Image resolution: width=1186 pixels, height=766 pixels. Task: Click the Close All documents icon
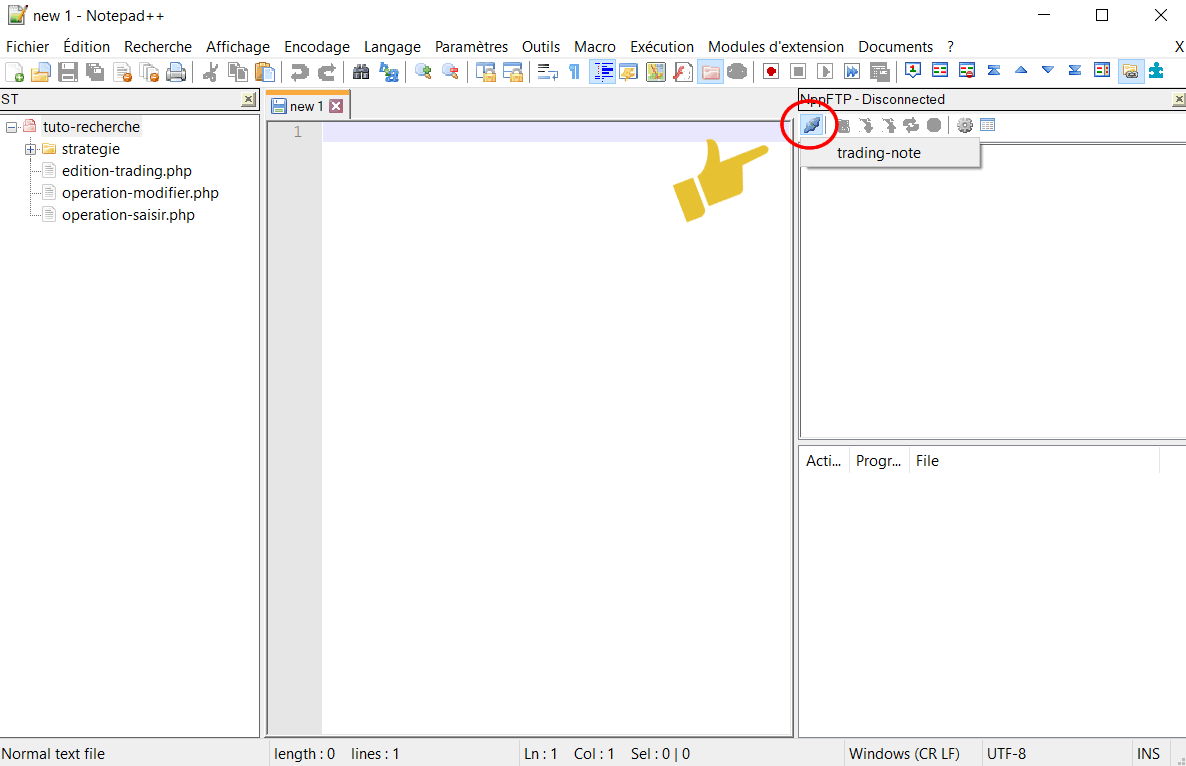point(150,72)
